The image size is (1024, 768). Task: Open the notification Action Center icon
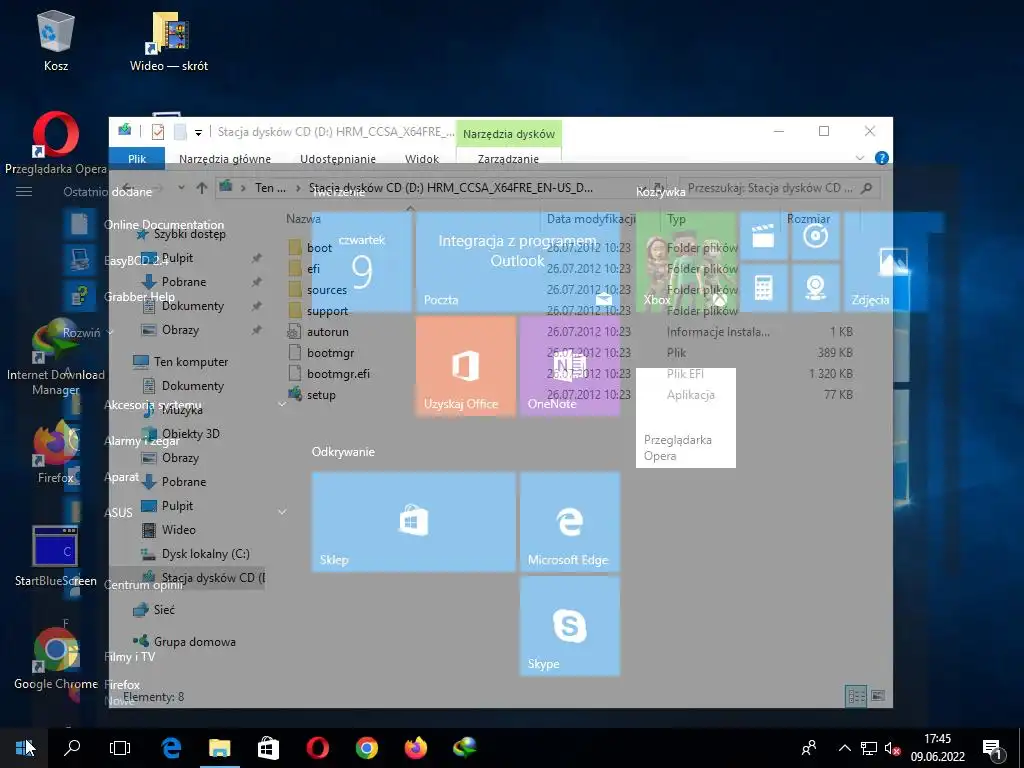point(993,748)
